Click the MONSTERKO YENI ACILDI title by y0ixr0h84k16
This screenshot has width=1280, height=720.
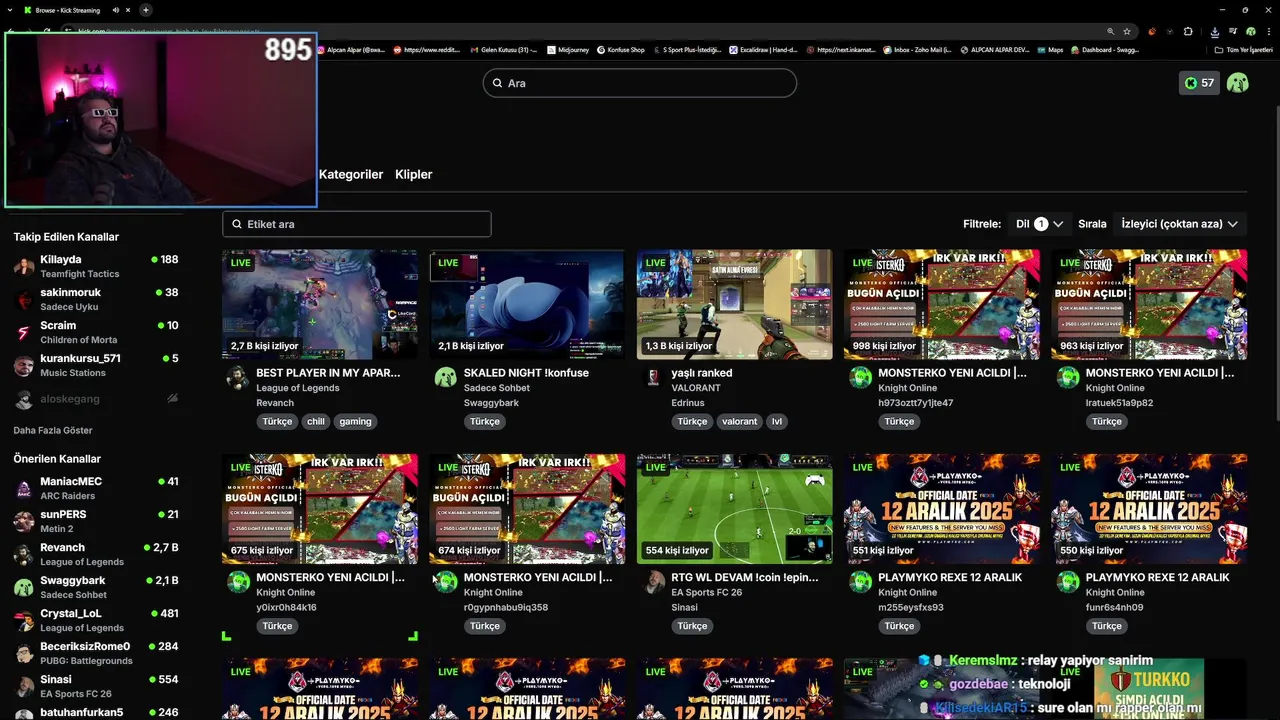tap(330, 577)
